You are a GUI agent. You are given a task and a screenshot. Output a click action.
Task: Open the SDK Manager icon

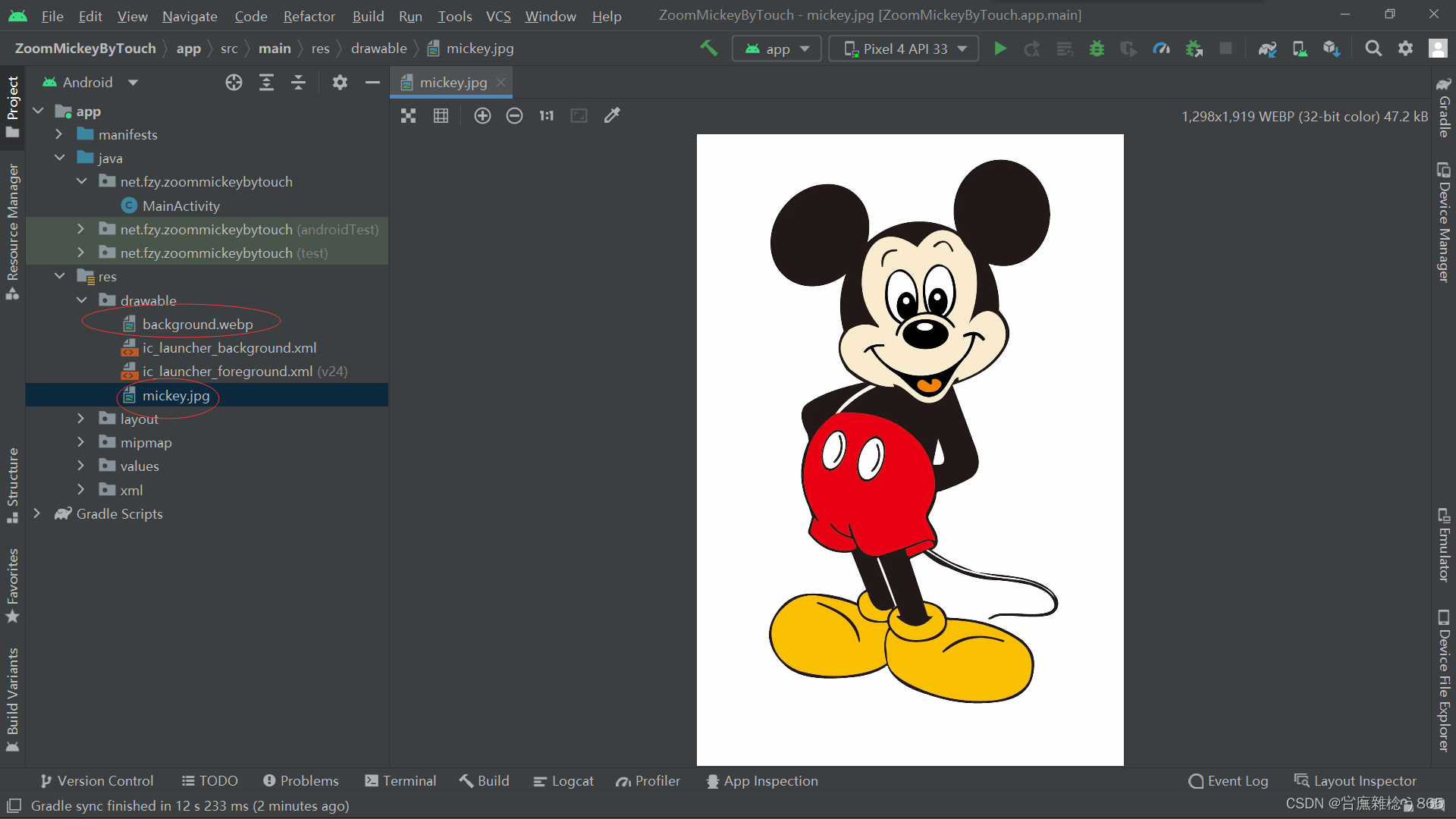point(1332,49)
